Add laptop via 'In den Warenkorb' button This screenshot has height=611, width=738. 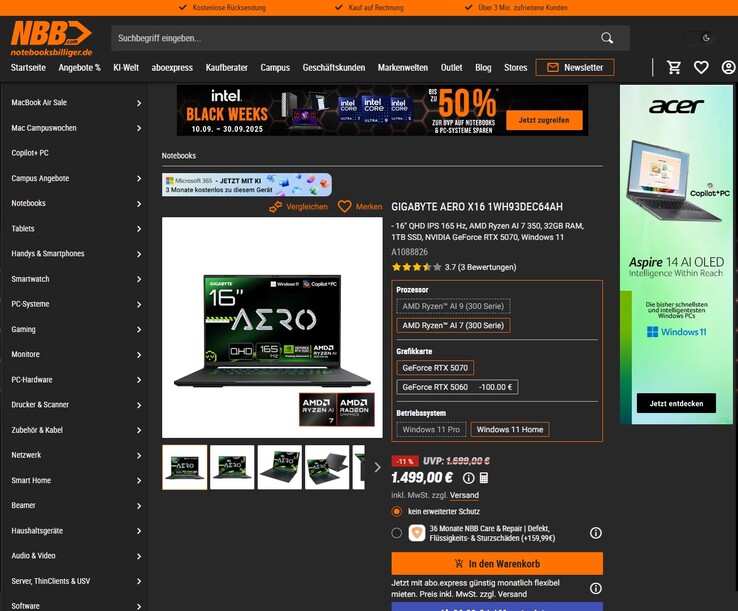[497, 563]
